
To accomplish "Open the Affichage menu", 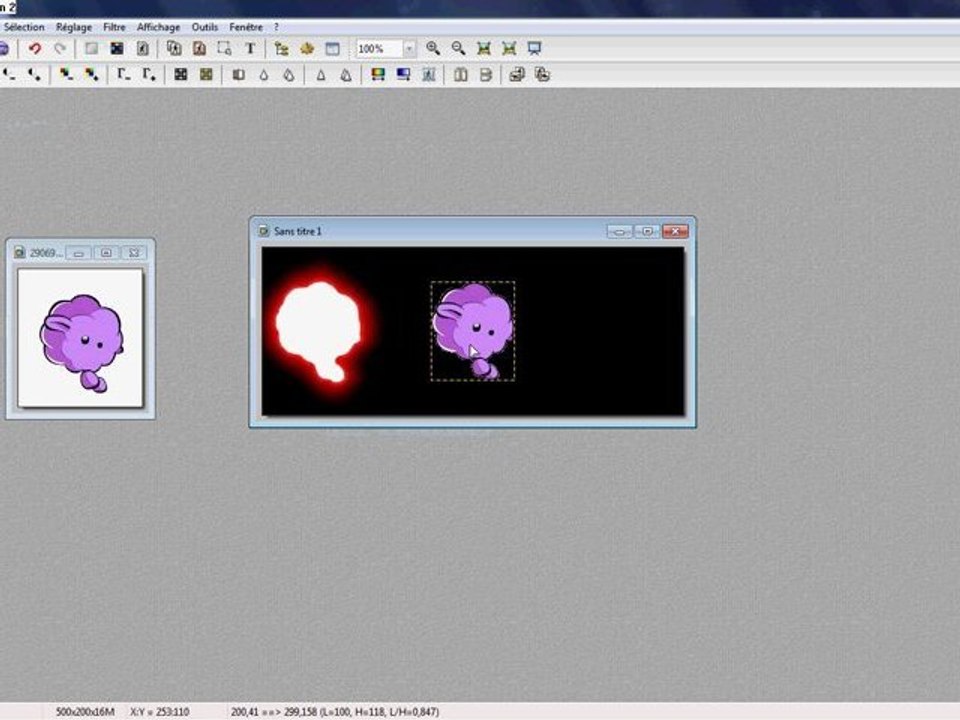I will [x=158, y=27].
